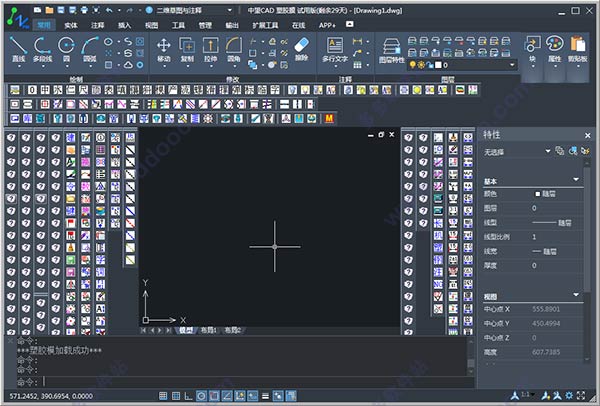Expand the dropdown arrow under 直线

pyautogui.click(x=19, y=67)
